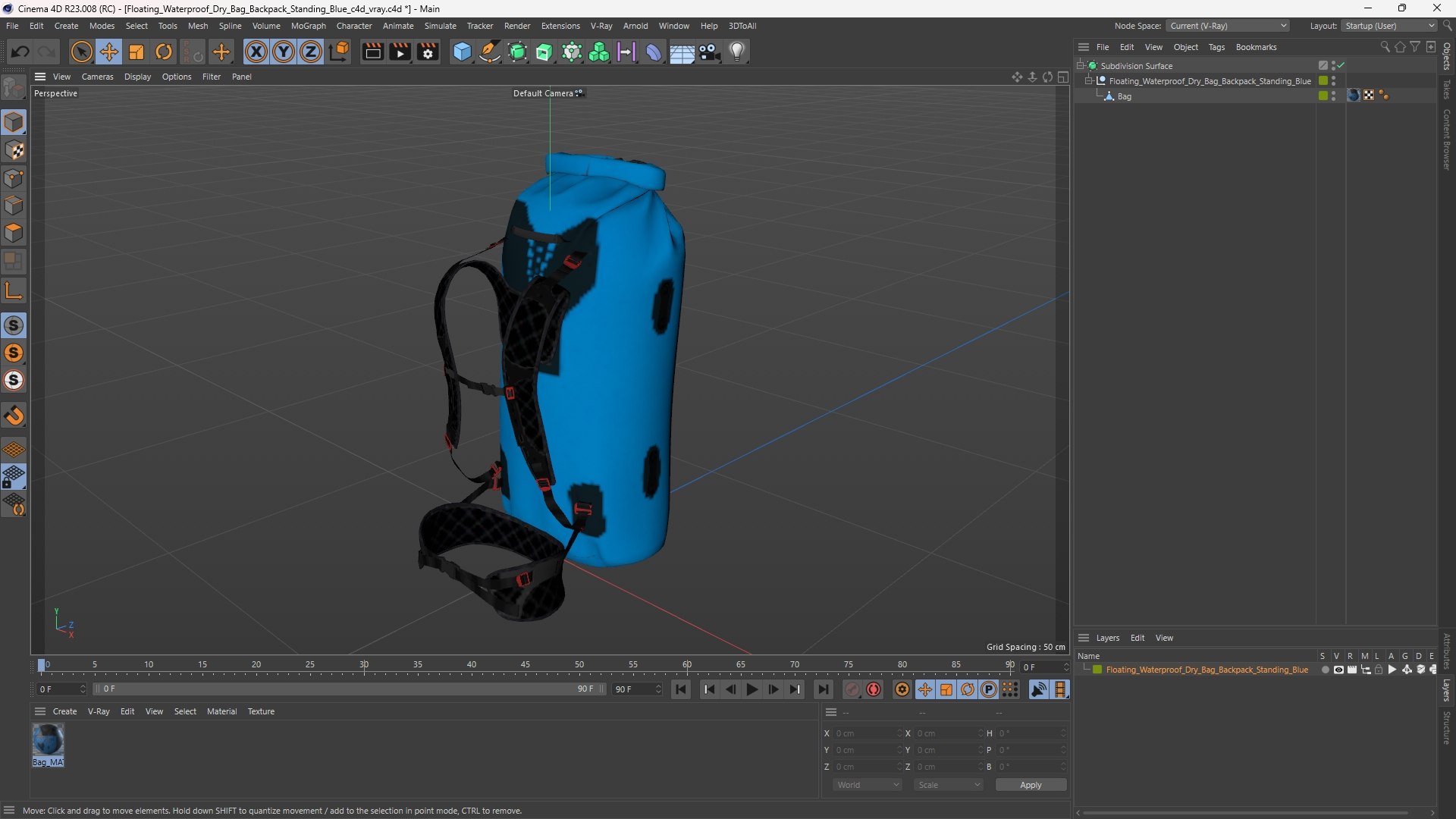Screen dimensions: 1456x819
Task: Toggle Y axis lock
Action: [x=284, y=52]
